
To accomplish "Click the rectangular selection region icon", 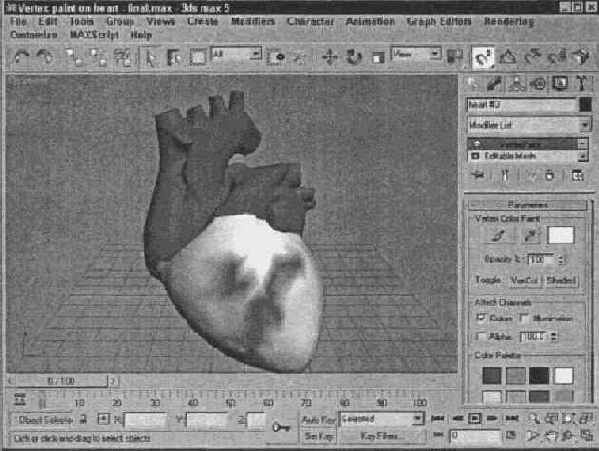I will tap(198, 58).
